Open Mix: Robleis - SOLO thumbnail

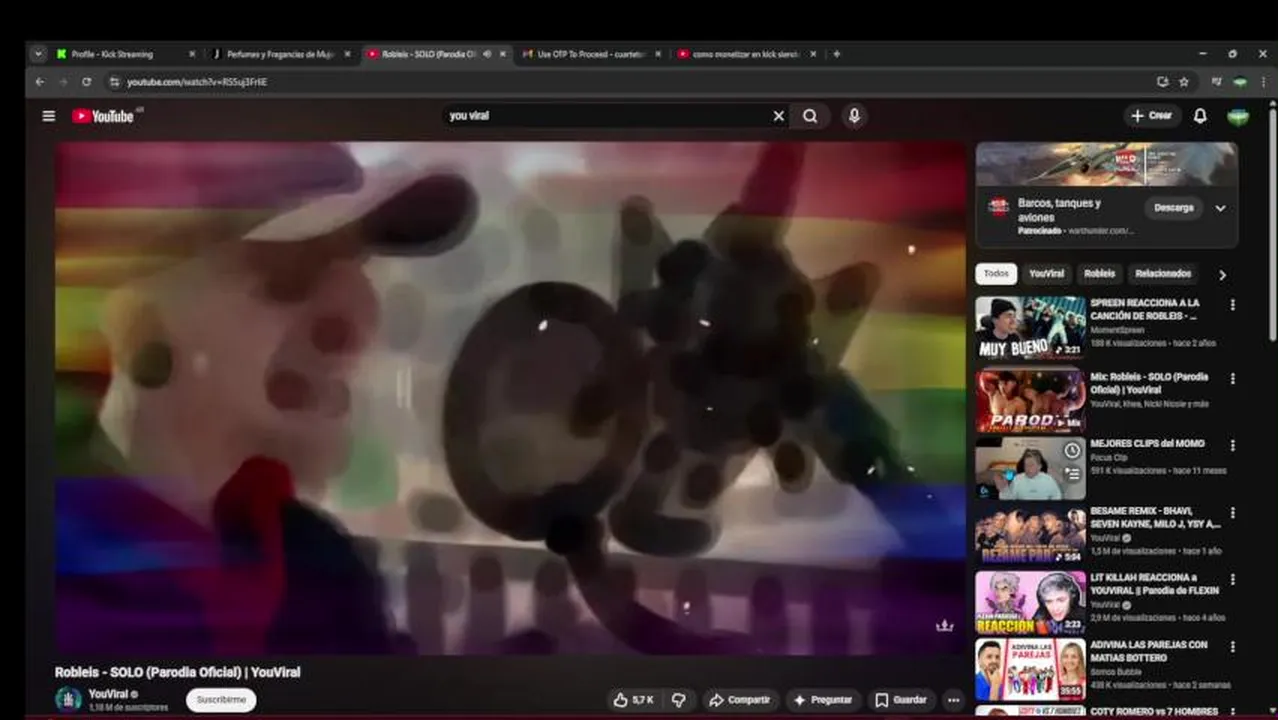click(x=1031, y=401)
